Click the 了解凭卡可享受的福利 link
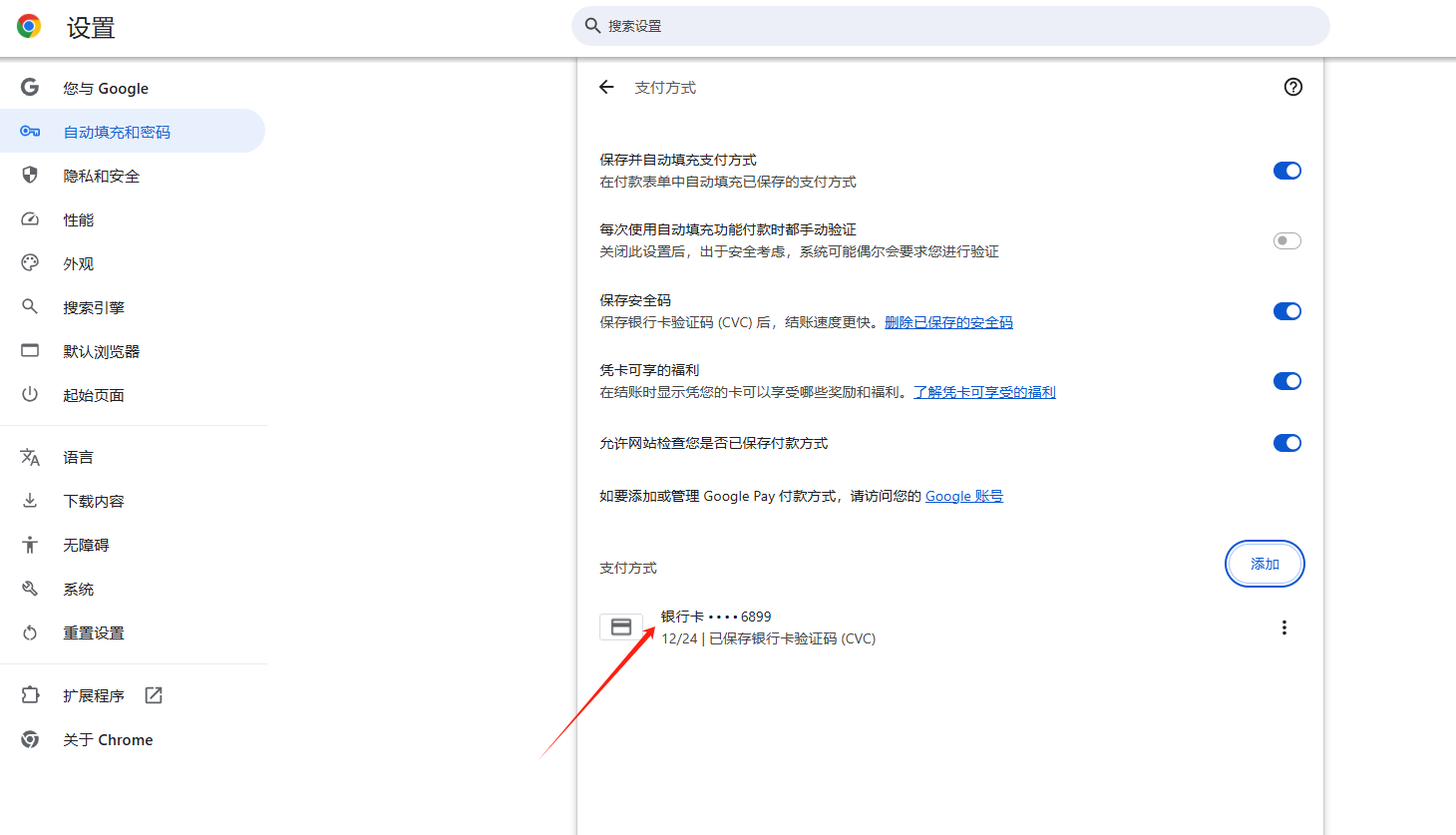 coord(984,392)
